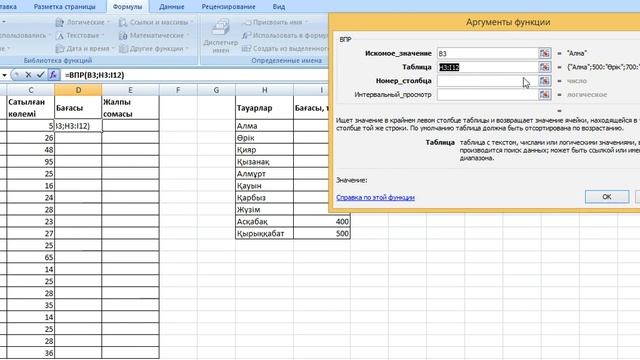The width and height of the screenshot is (640, 360).
Task: Click the Тауарлар header cell
Action: pyautogui.click(x=264, y=108)
